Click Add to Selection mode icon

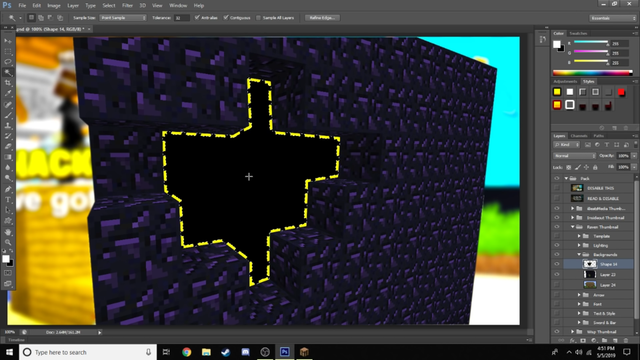click(41, 18)
